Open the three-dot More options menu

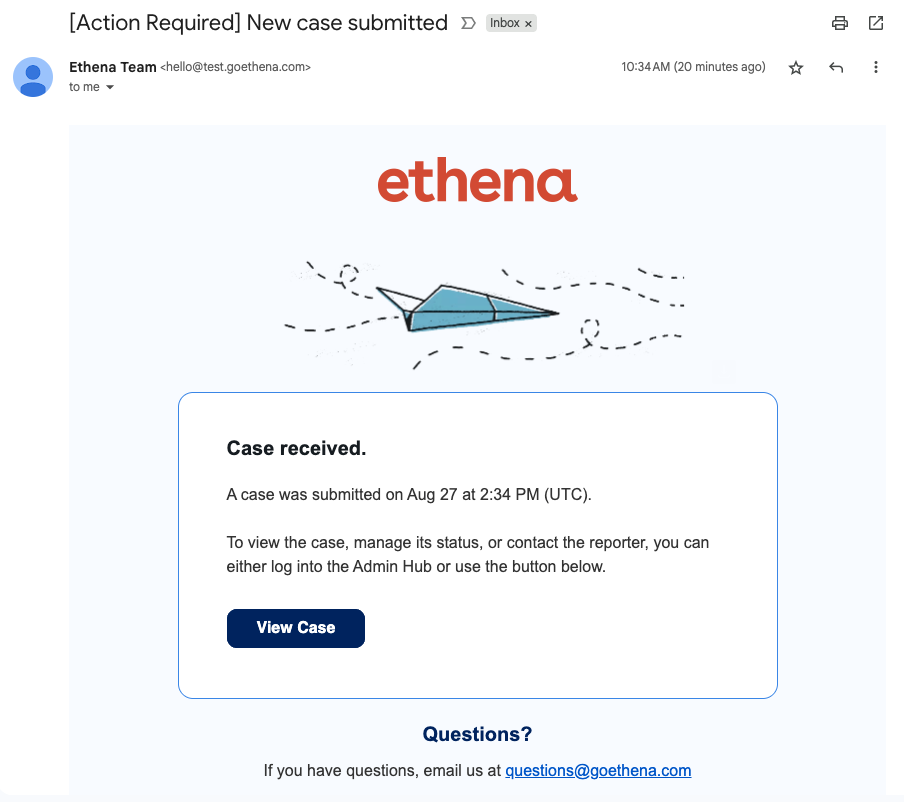[x=876, y=68]
